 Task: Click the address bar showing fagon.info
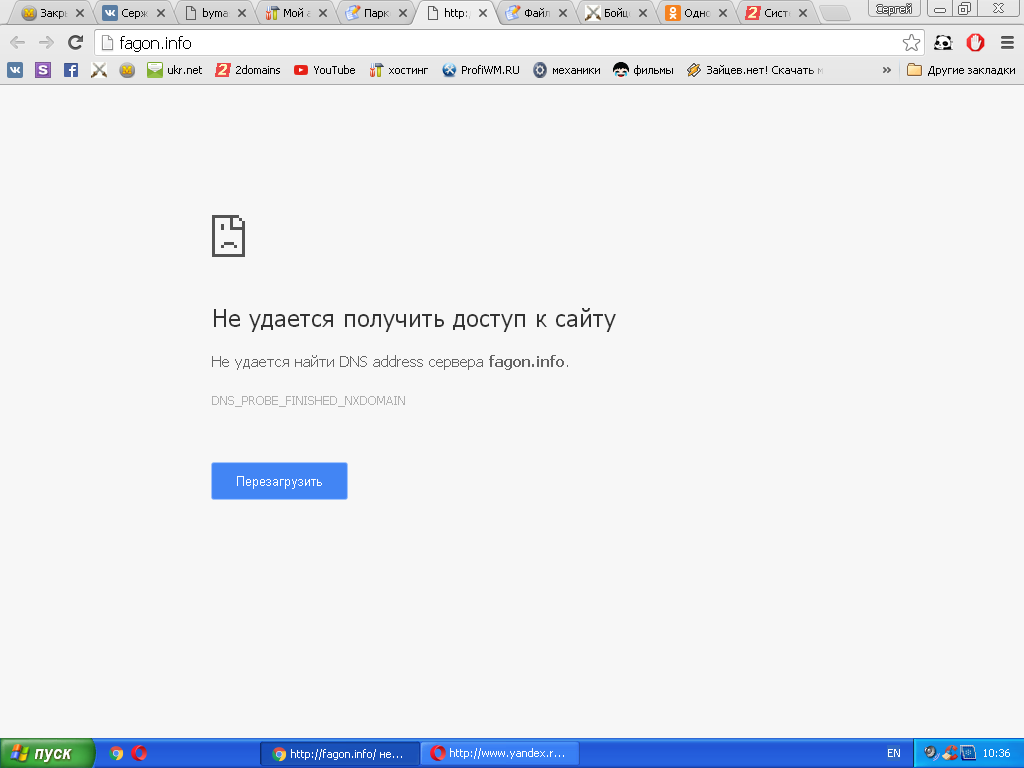[x=500, y=43]
